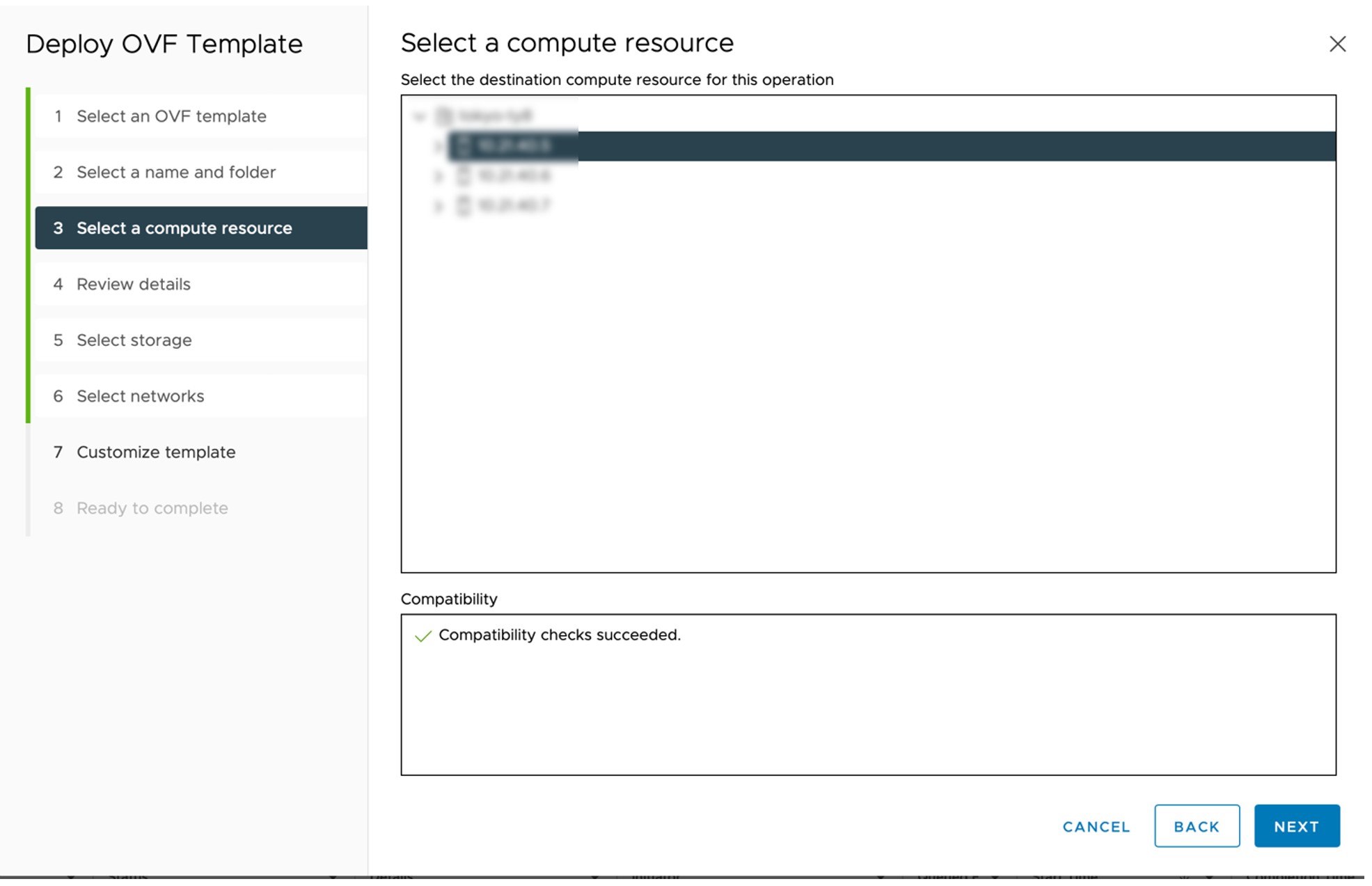
Task: Switch to the Select networks step
Action: click(x=140, y=395)
